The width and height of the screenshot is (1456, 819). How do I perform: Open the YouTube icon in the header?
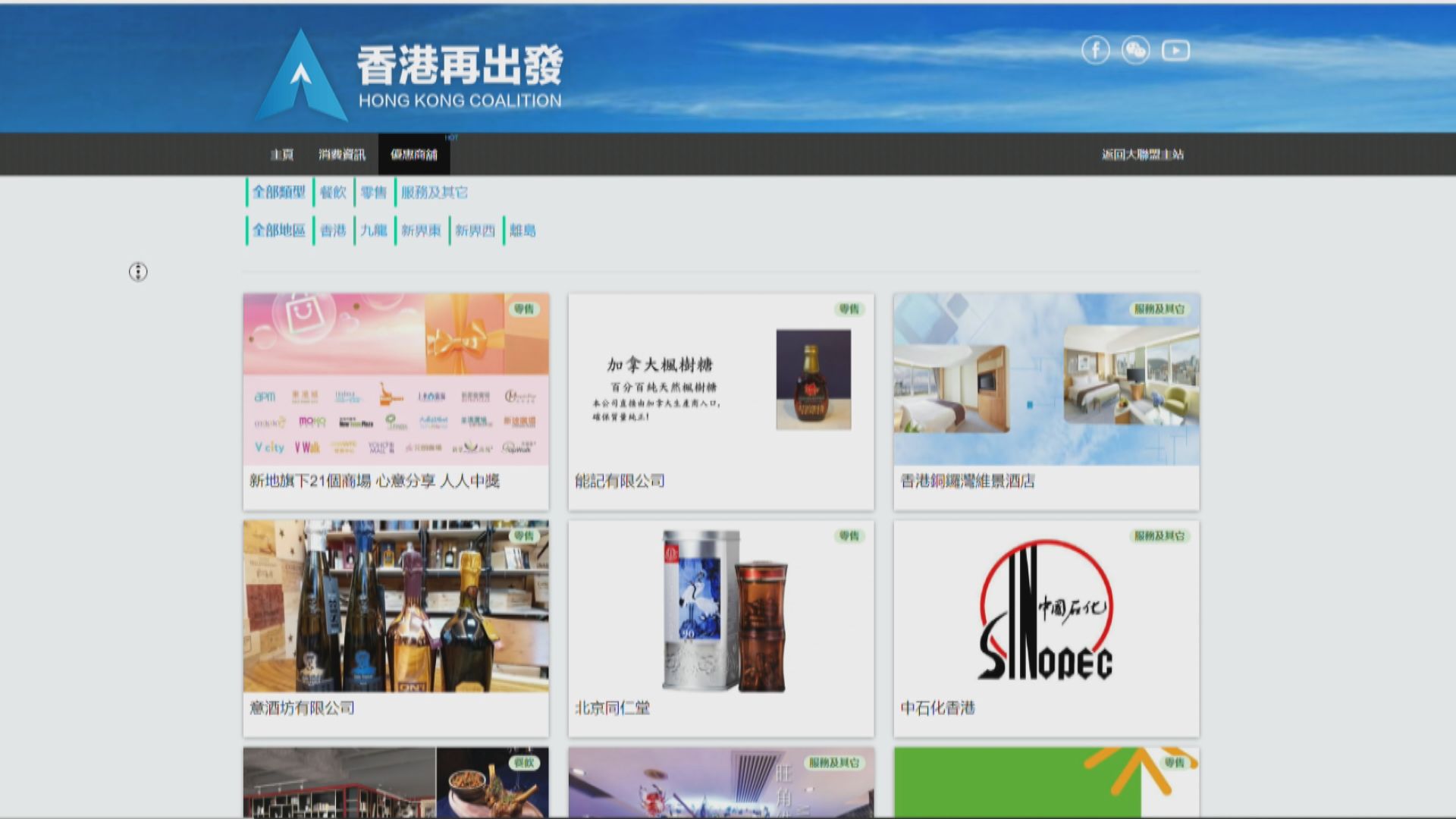click(x=1175, y=50)
